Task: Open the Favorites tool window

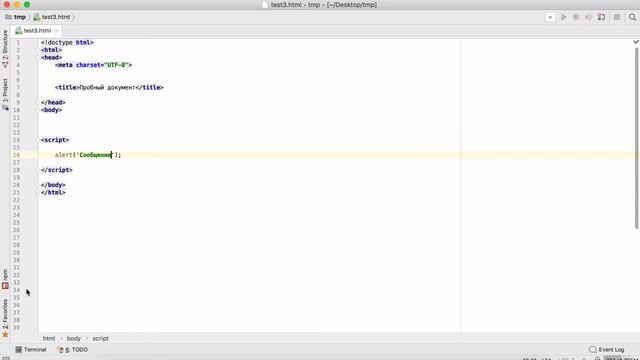Action: [x=5, y=318]
